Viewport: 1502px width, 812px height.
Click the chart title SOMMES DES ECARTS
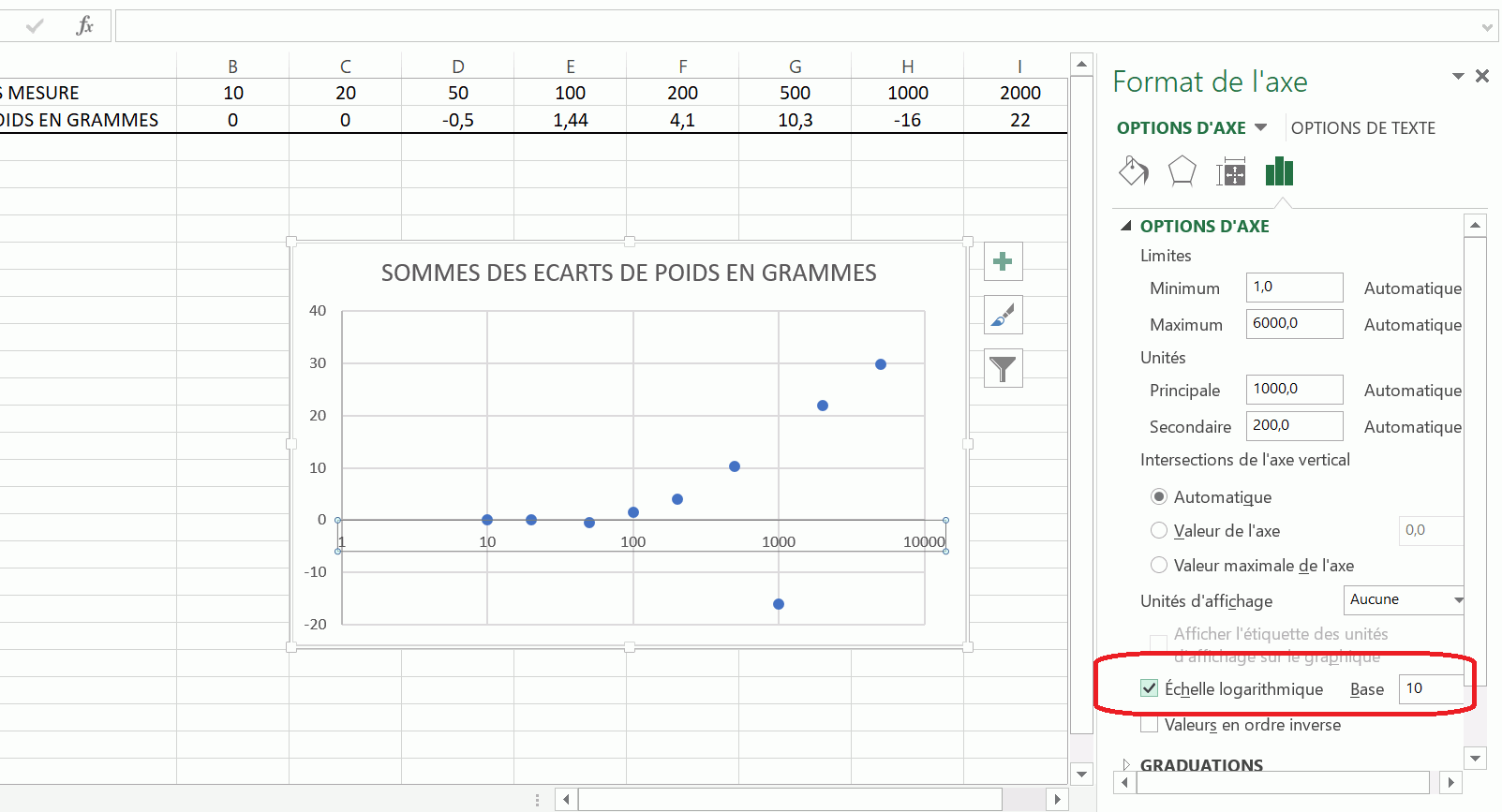[x=629, y=273]
